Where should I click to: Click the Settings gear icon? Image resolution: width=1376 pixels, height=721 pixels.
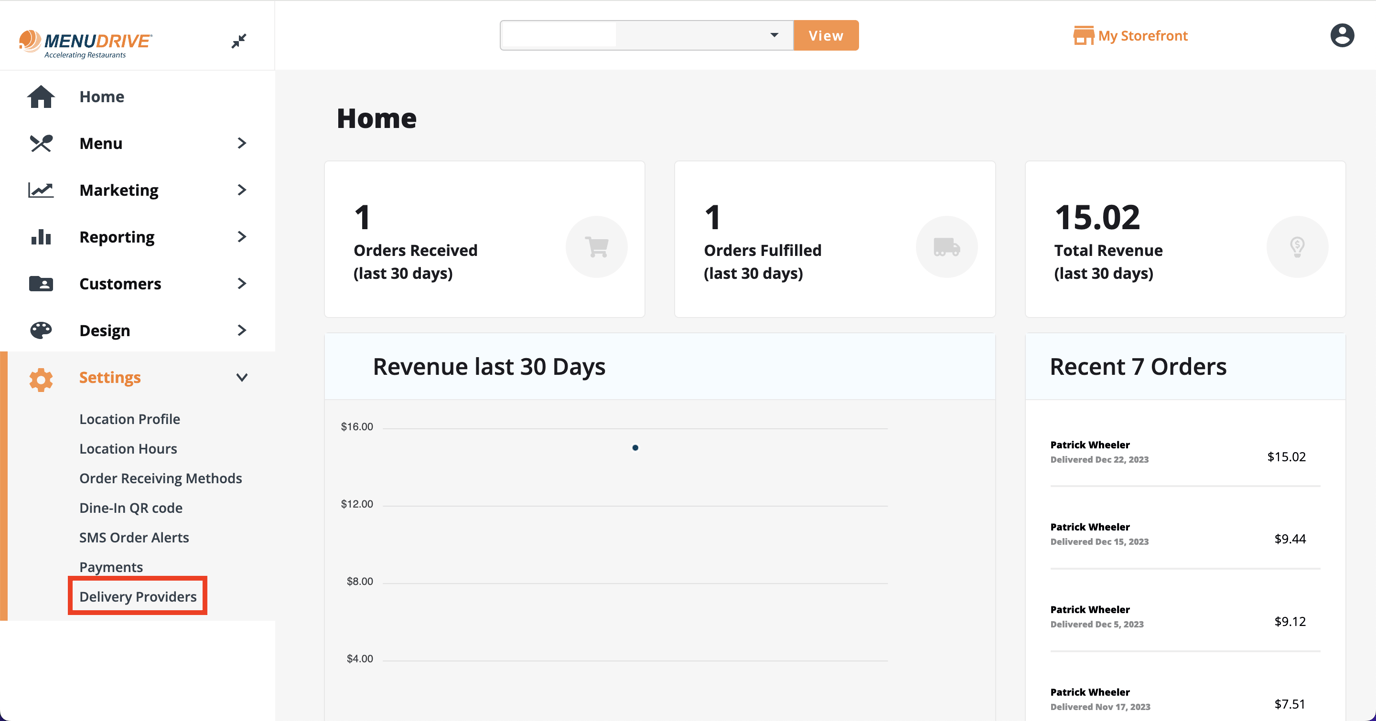click(x=40, y=377)
